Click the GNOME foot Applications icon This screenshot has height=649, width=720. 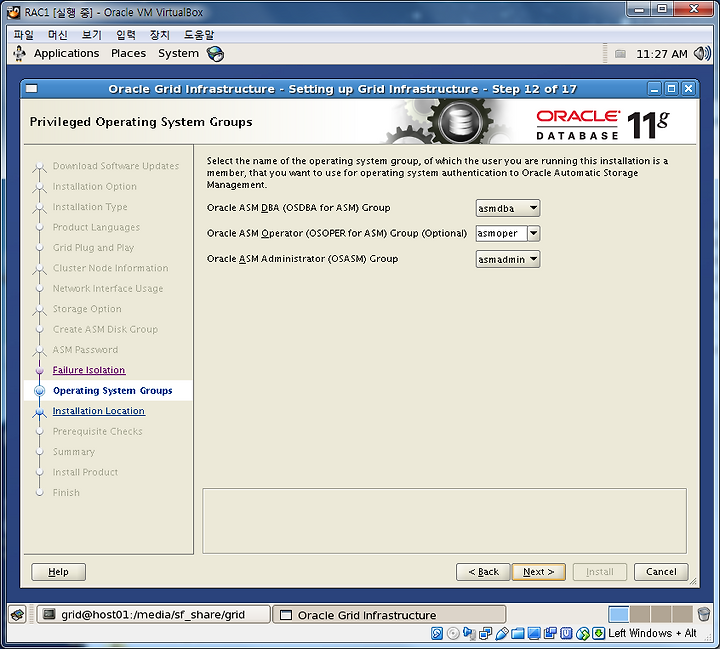point(19,54)
